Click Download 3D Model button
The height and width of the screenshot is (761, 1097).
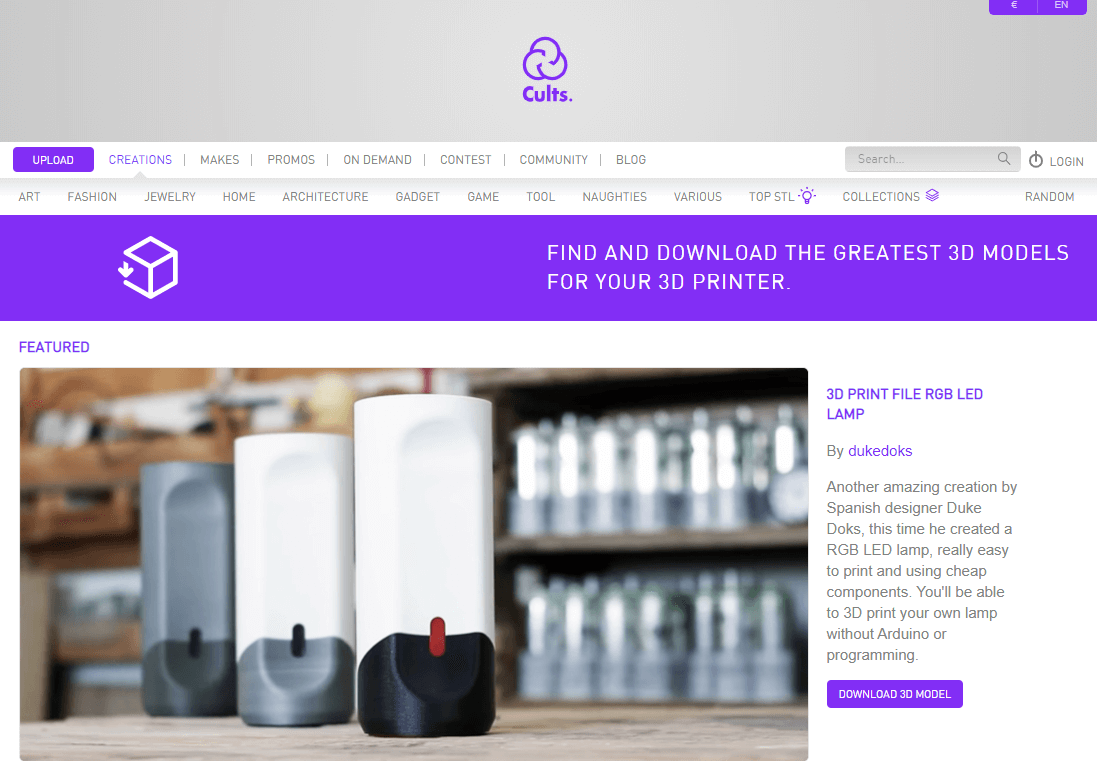tap(894, 694)
